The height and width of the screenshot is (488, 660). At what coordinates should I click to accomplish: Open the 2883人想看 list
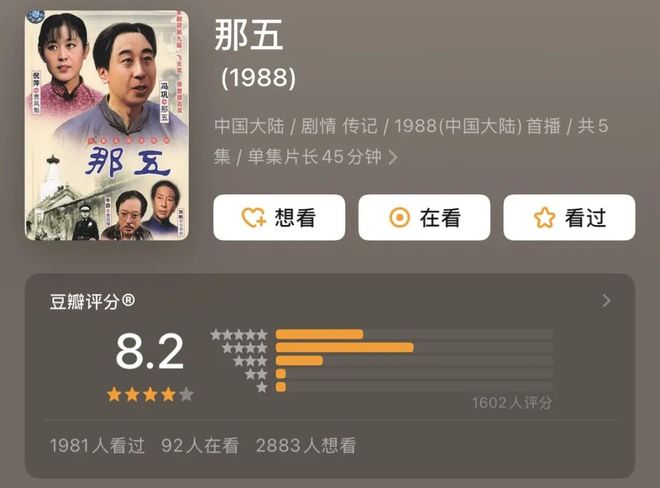(306, 445)
